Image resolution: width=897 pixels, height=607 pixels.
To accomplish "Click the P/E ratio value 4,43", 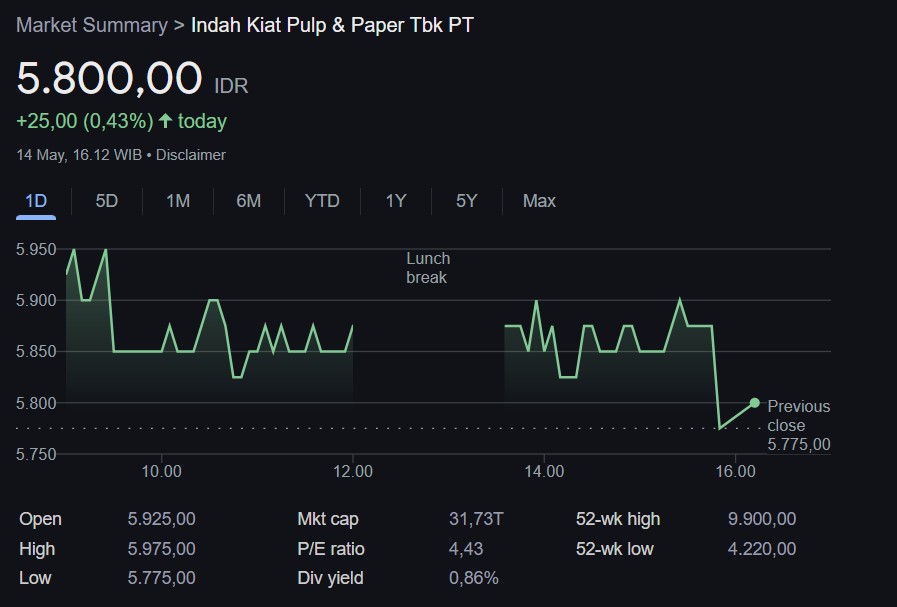I will 466,549.
